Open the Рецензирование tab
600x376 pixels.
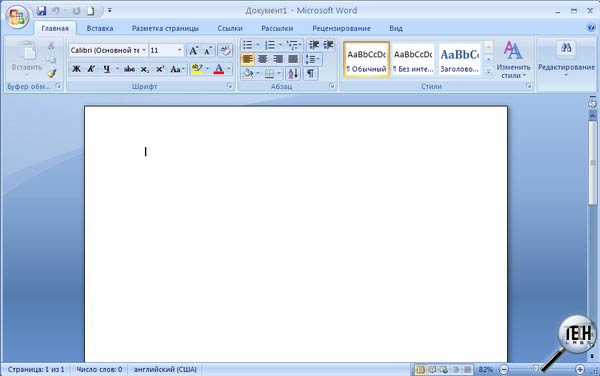point(341,28)
